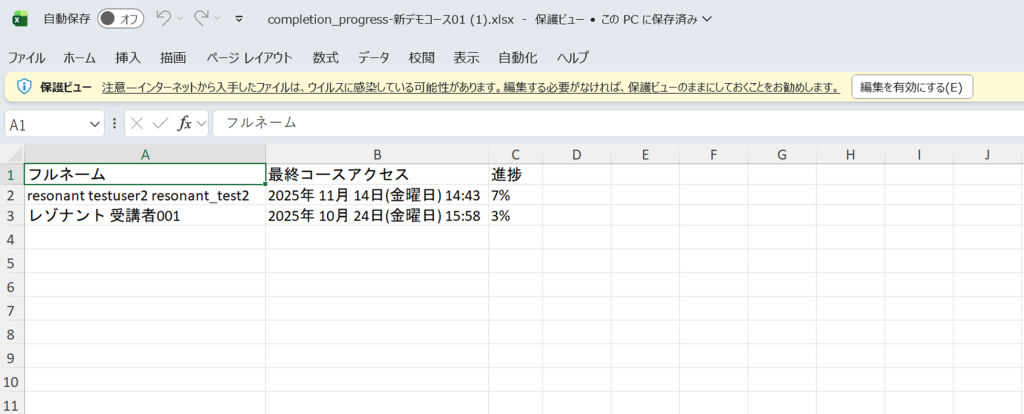
Task: Click the 編集を有効にする(E) button
Action: [x=911, y=88]
